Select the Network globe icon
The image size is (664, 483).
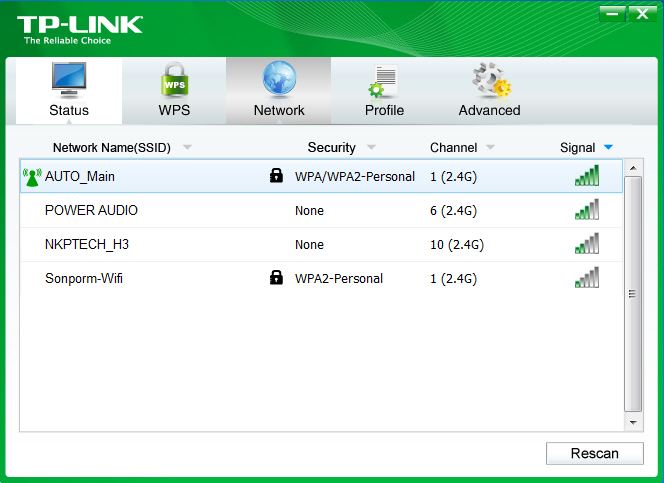point(279,79)
